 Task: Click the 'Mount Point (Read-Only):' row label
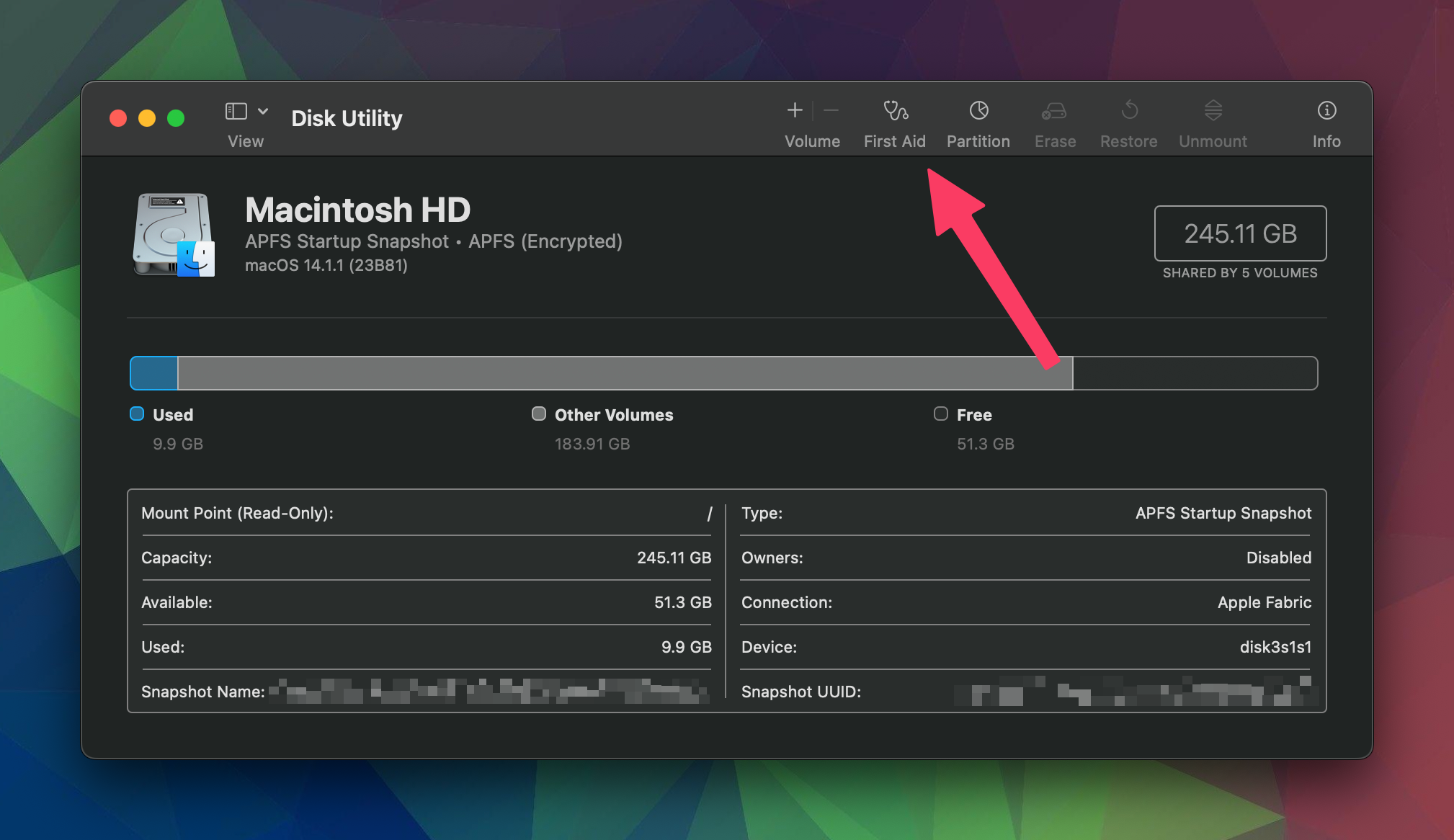(x=237, y=514)
